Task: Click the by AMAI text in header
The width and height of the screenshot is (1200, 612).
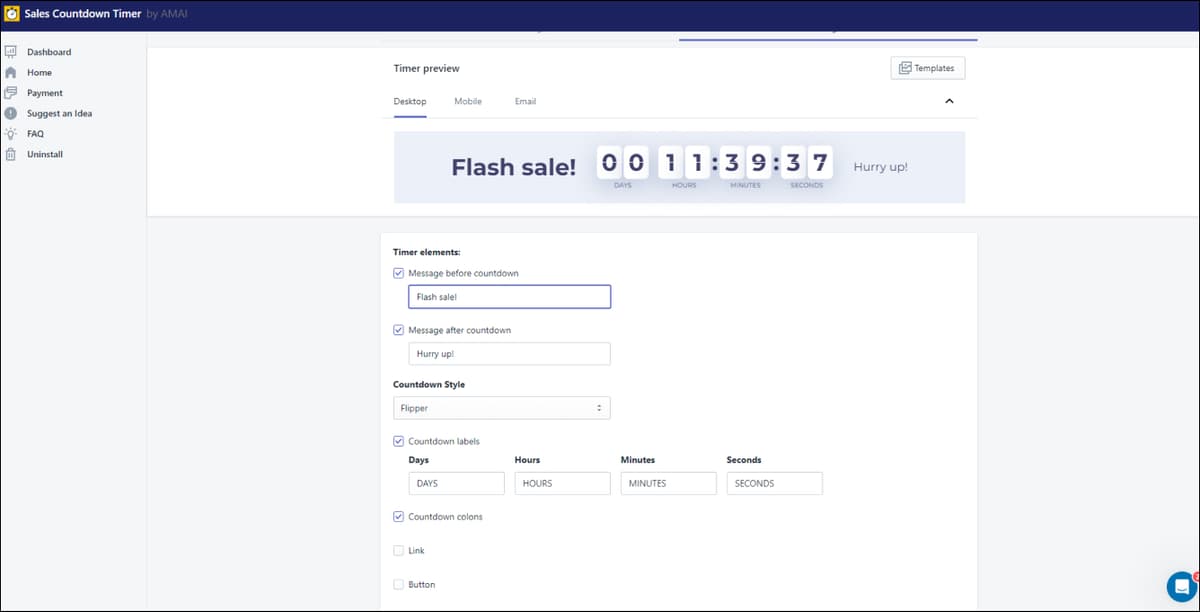Action: (165, 14)
